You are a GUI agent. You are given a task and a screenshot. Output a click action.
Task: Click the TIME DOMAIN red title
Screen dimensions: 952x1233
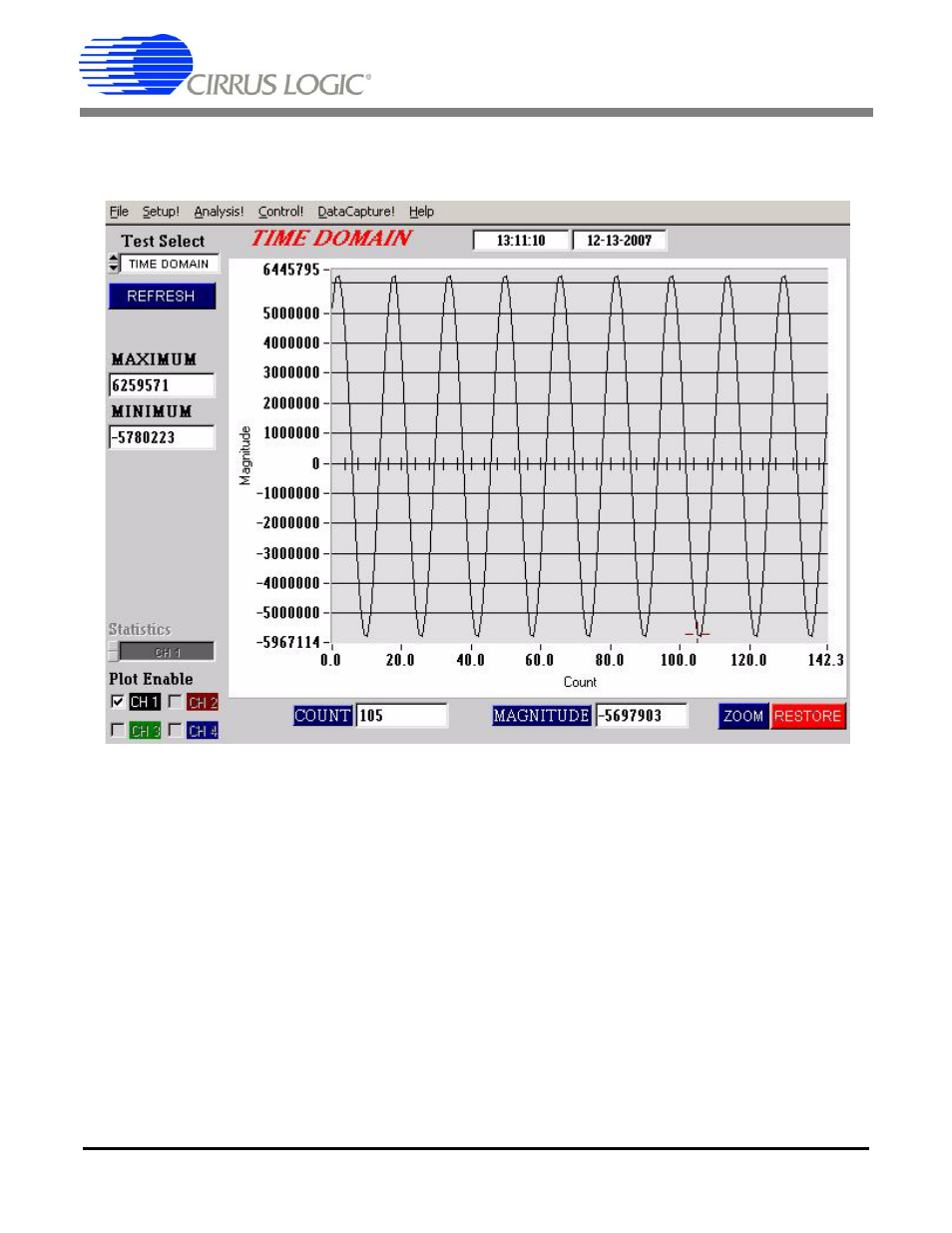pyautogui.click(x=331, y=239)
